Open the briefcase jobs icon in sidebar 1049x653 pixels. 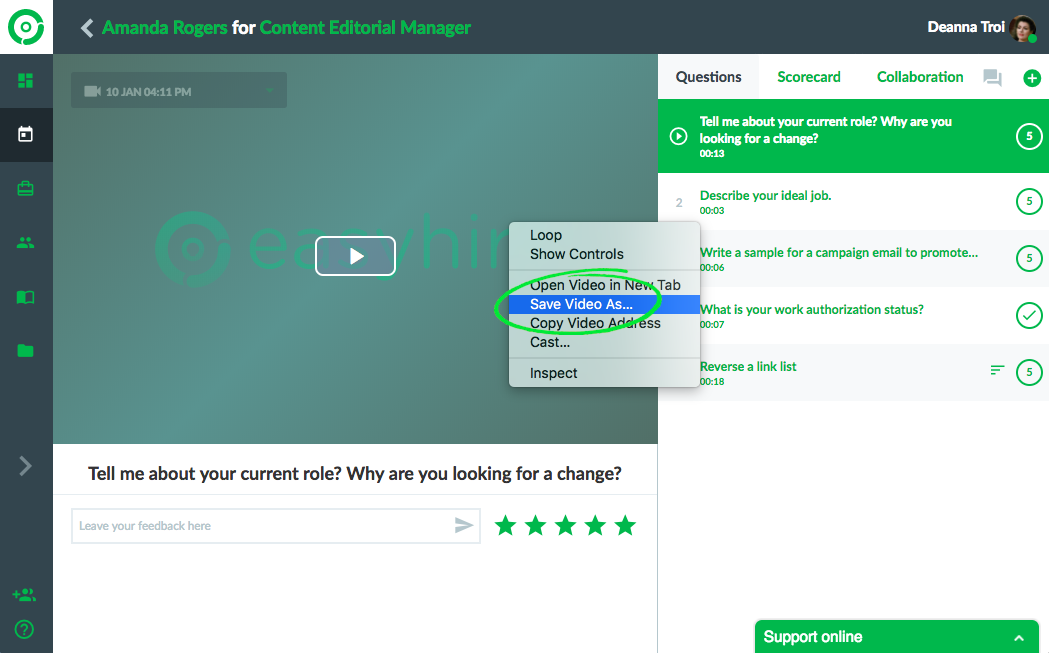(25, 189)
